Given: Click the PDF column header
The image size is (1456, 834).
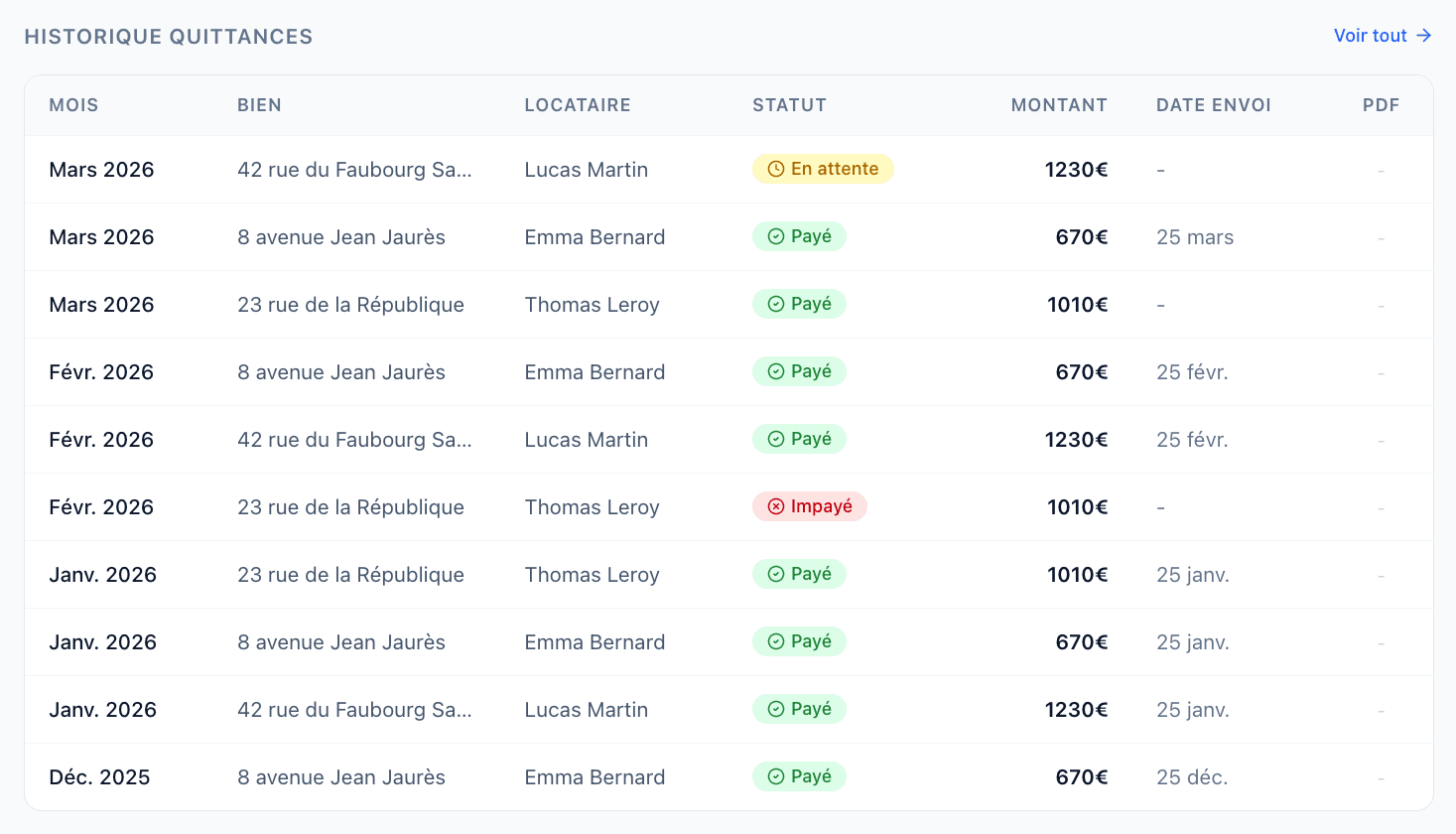Looking at the screenshot, I should pyautogui.click(x=1381, y=105).
